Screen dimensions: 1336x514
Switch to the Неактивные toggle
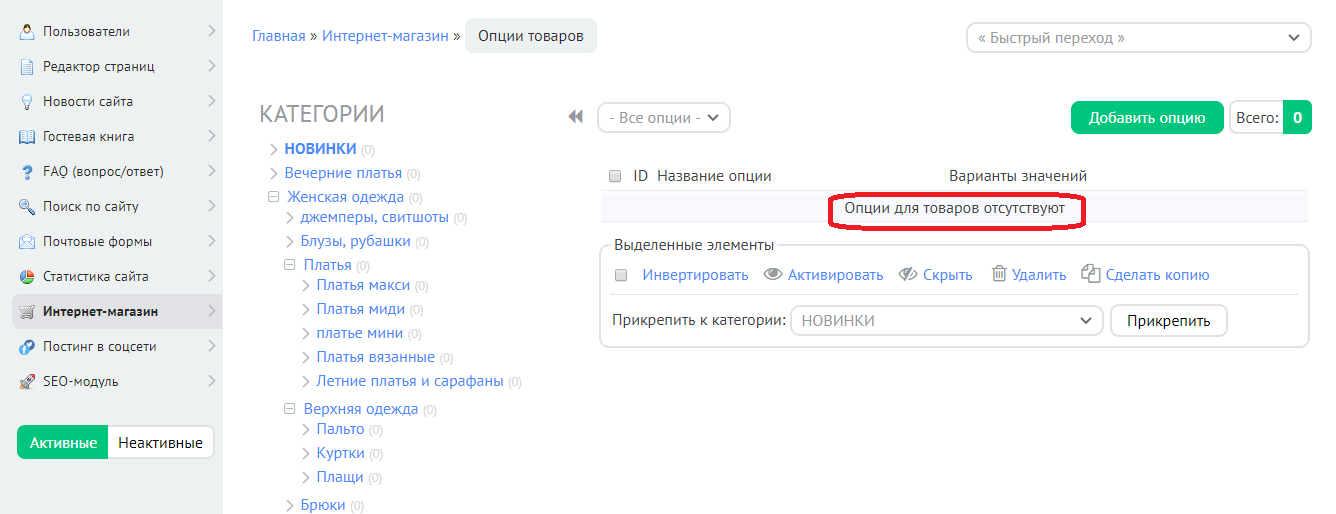160,443
